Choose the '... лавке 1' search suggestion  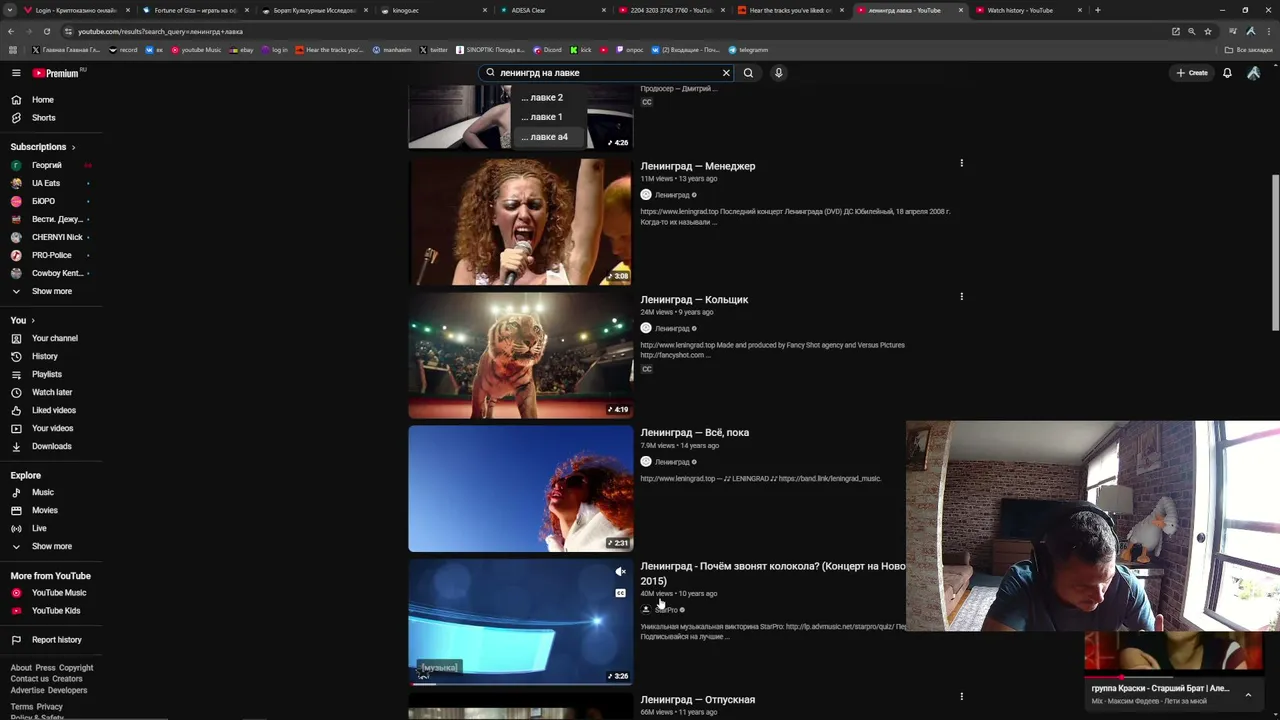point(542,117)
